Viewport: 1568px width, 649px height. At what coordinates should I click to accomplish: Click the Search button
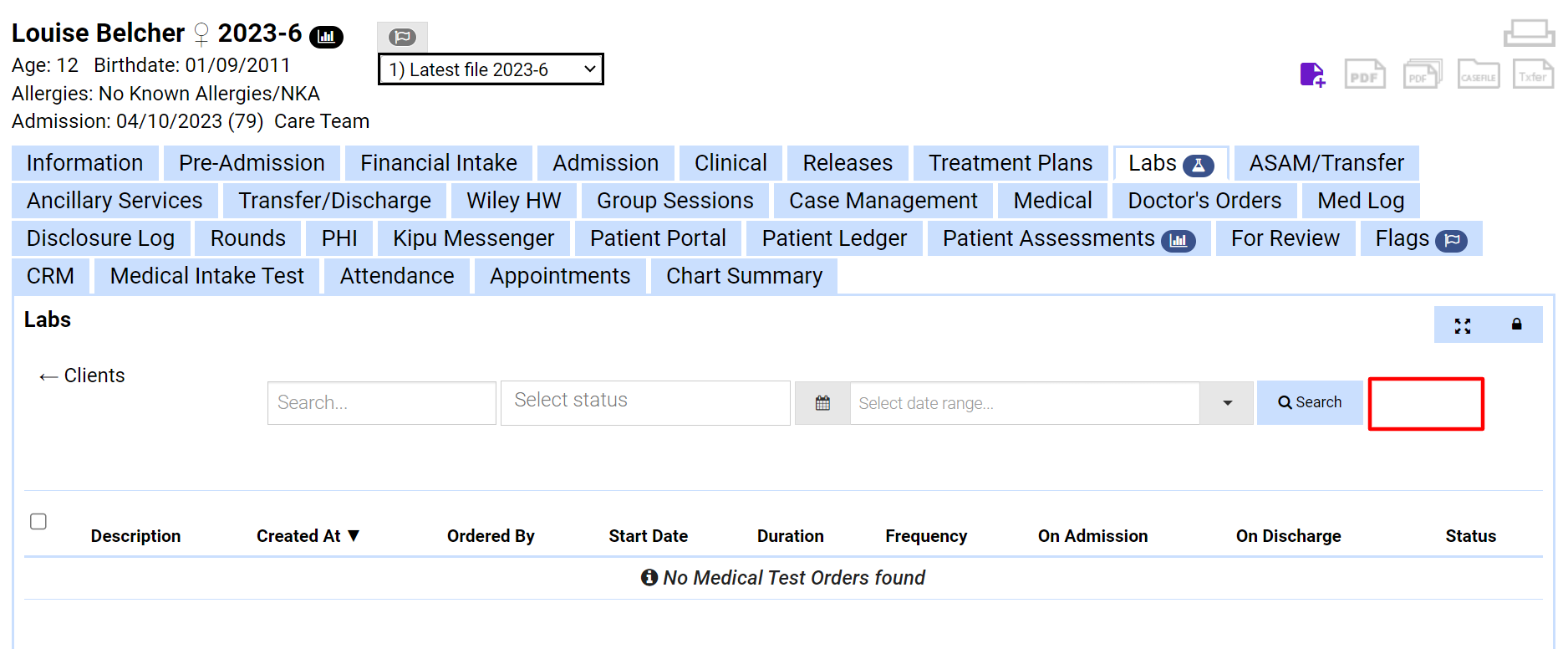point(1309,402)
